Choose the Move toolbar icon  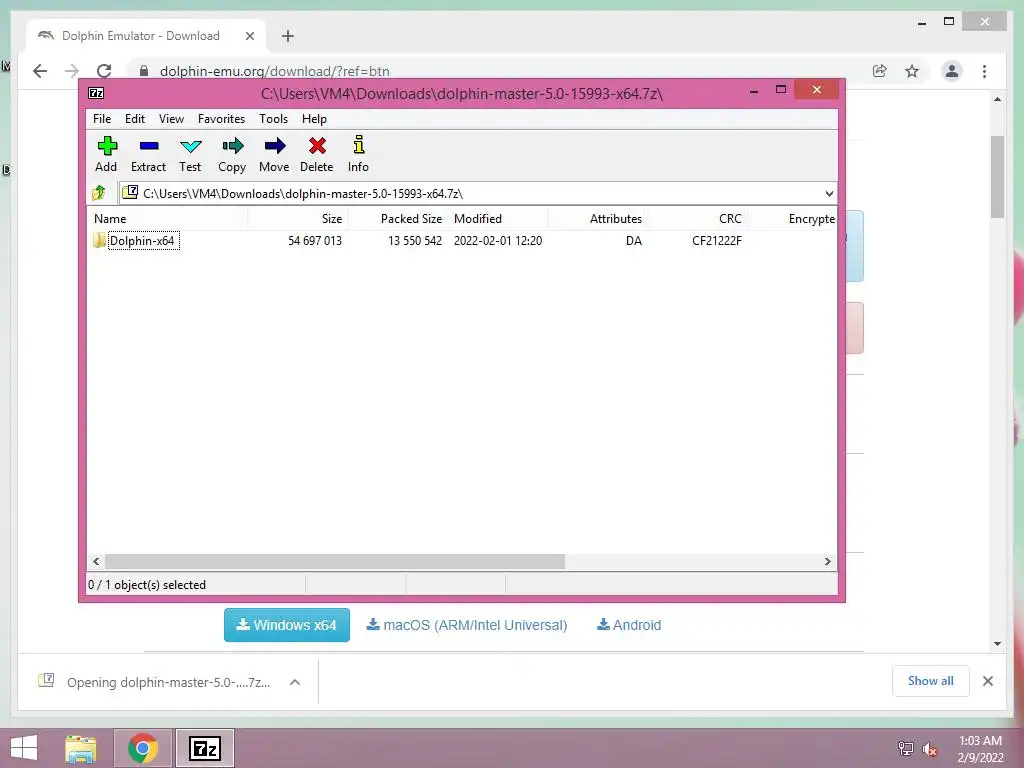pyautogui.click(x=274, y=154)
